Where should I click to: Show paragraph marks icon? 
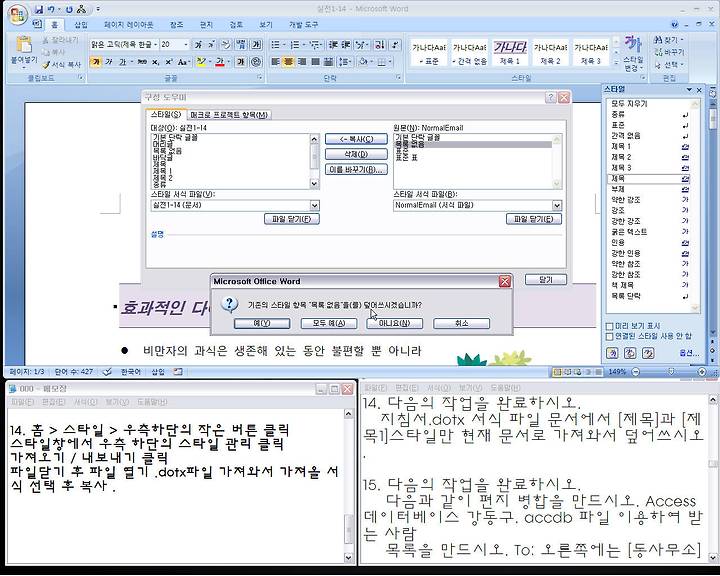[394, 45]
